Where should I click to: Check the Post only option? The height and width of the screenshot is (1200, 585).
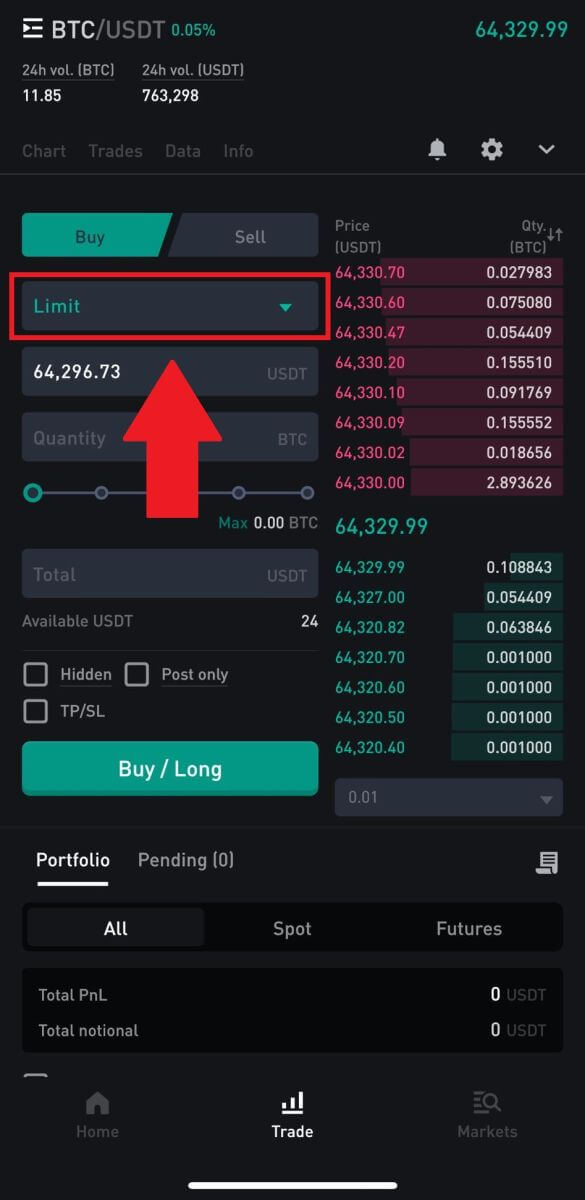click(x=136, y=674)
